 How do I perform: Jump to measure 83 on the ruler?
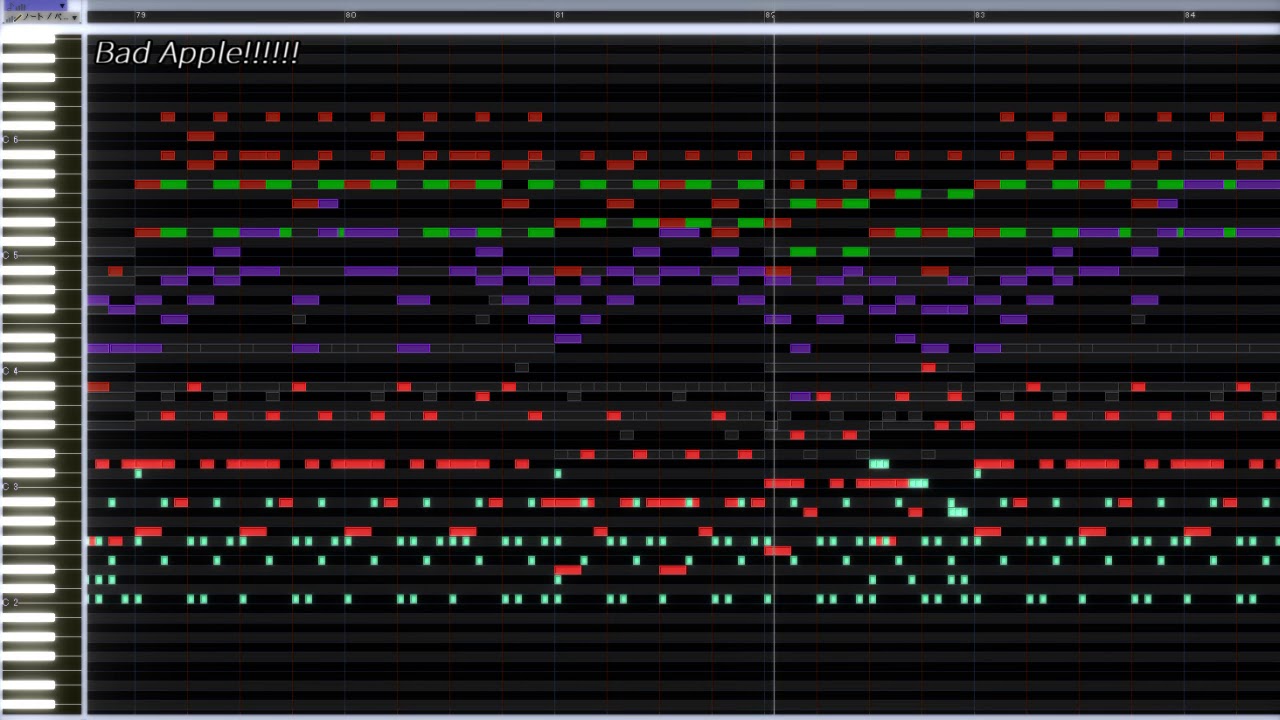point(980,15)
